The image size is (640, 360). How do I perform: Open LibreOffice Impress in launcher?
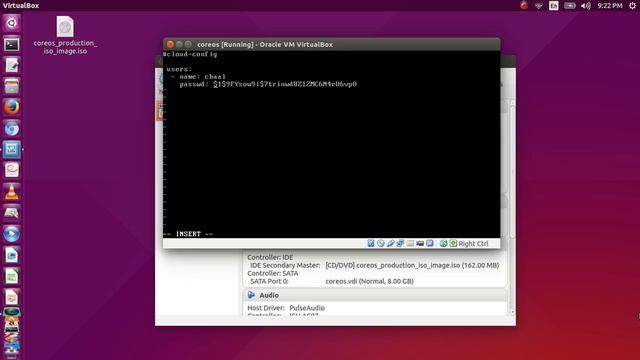pos(11,297)
